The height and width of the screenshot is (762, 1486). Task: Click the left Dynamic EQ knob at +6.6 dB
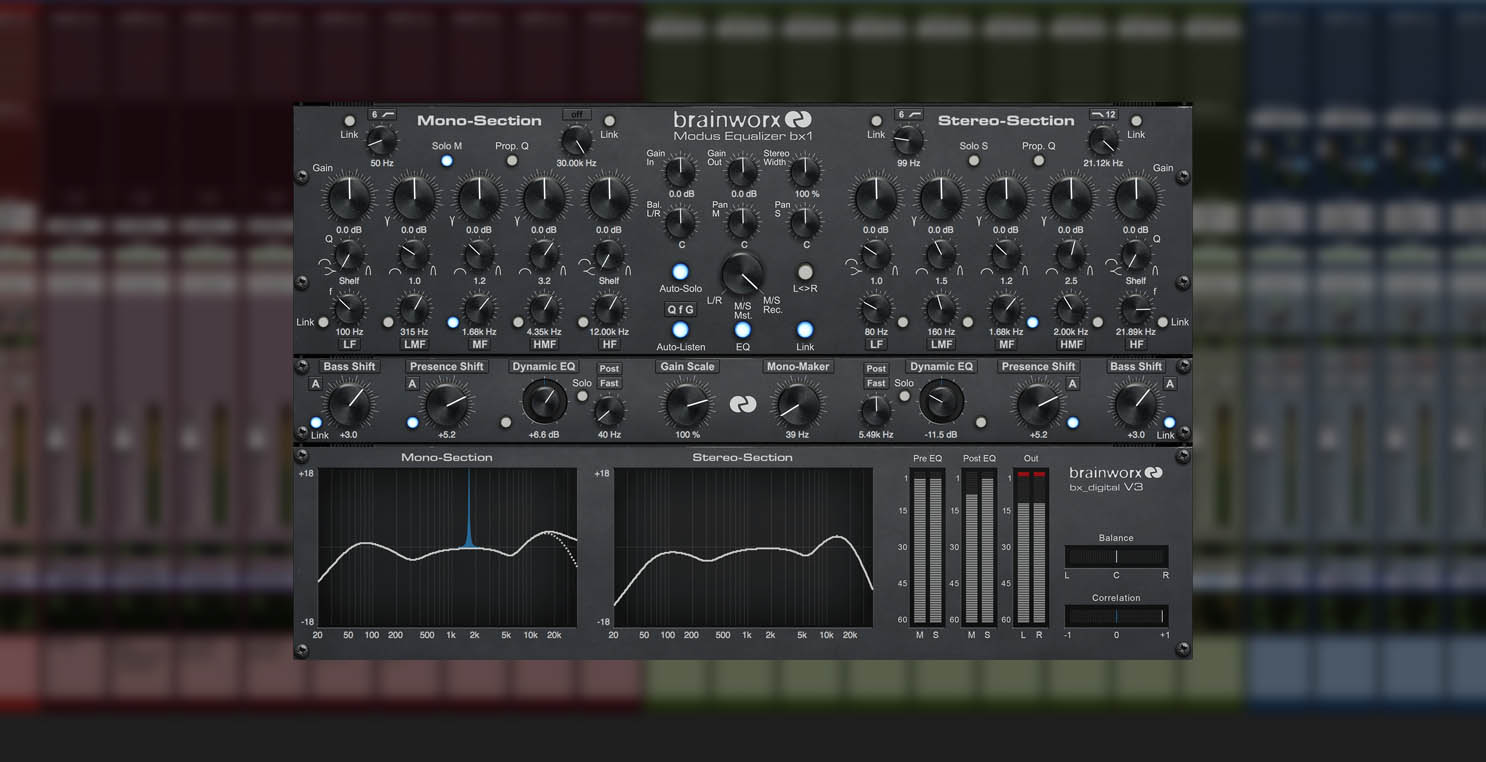(544, 403)
